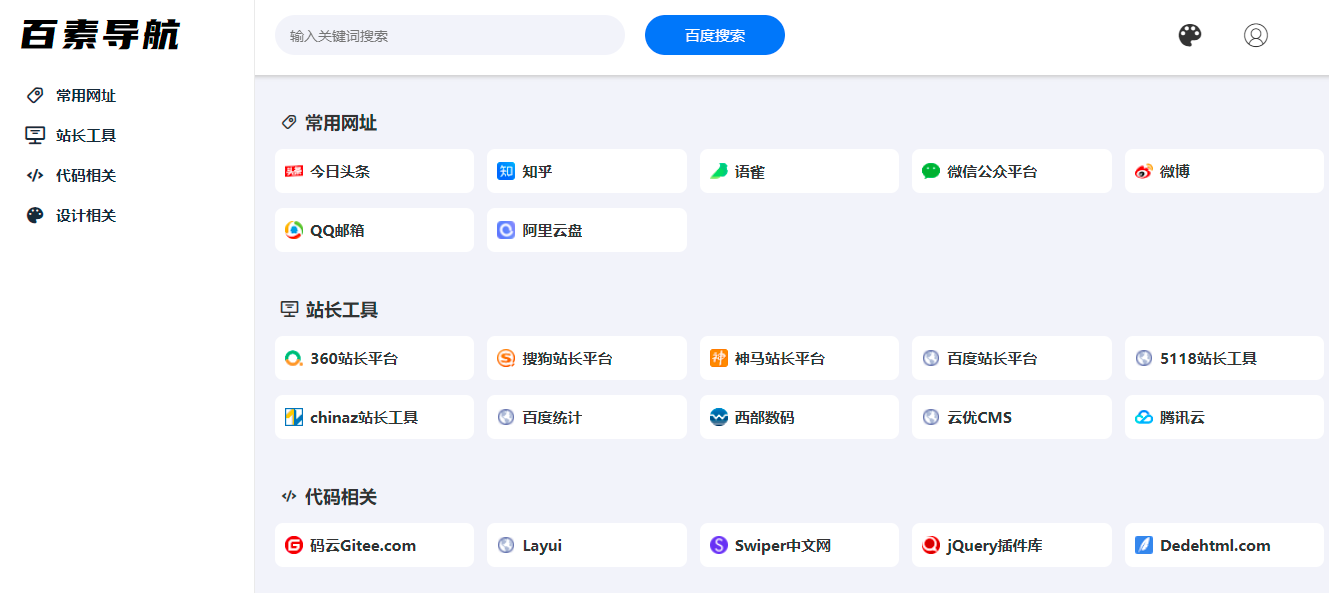Click the color palette theme icon
This screenshot has height=593, width=1329.
pos(1189,35)
